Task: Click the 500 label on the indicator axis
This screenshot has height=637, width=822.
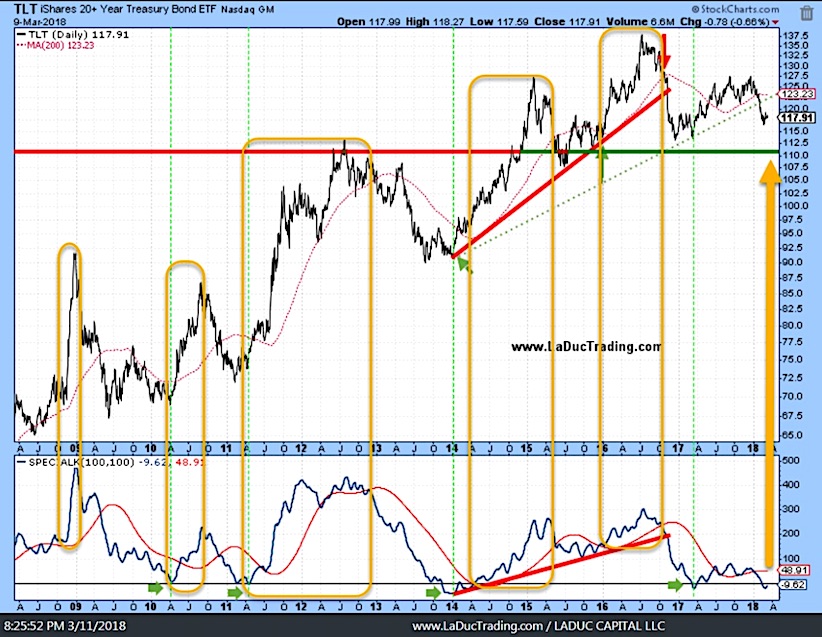Action: pos(791,460)
